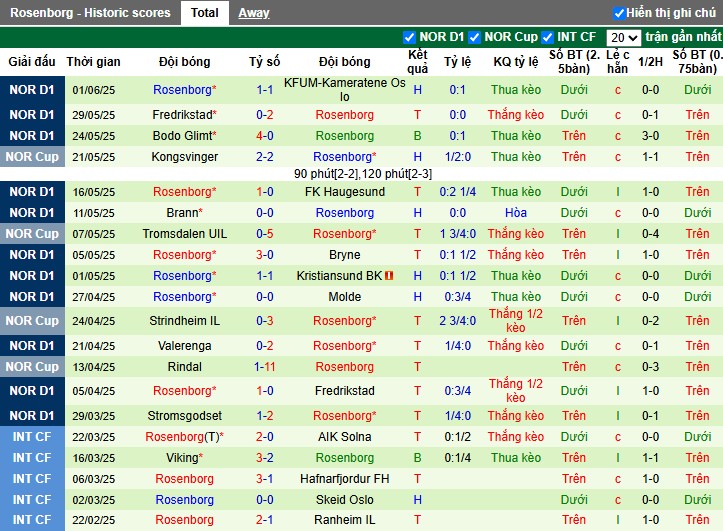The width and height of the screenshot is (723, 531).
Task: Click the Hòa result in the Brann row
Action: [516, 213]
